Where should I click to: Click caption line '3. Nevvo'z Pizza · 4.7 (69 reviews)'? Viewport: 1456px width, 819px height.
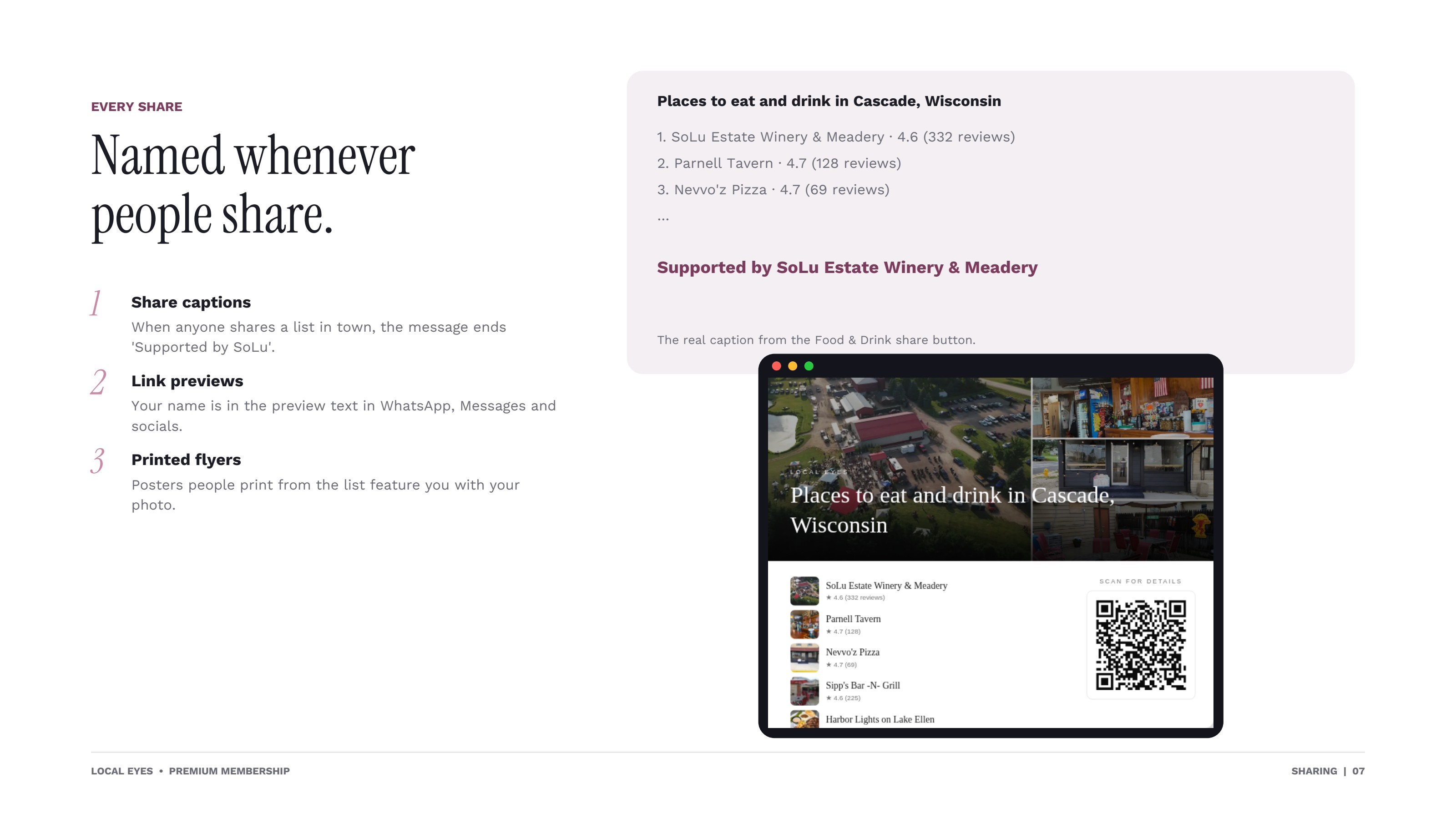point(773,190)
